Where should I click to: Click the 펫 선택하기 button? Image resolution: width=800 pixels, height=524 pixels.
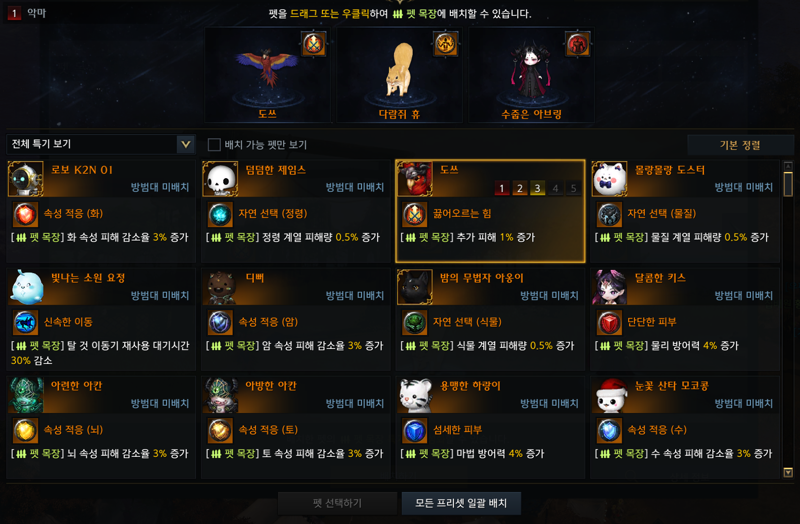(x=337, y=503)
